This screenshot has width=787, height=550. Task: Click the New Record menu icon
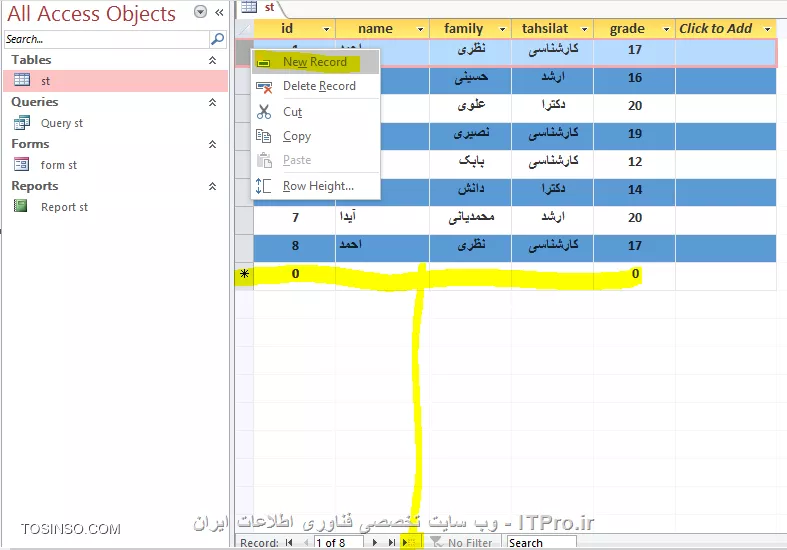264,63
